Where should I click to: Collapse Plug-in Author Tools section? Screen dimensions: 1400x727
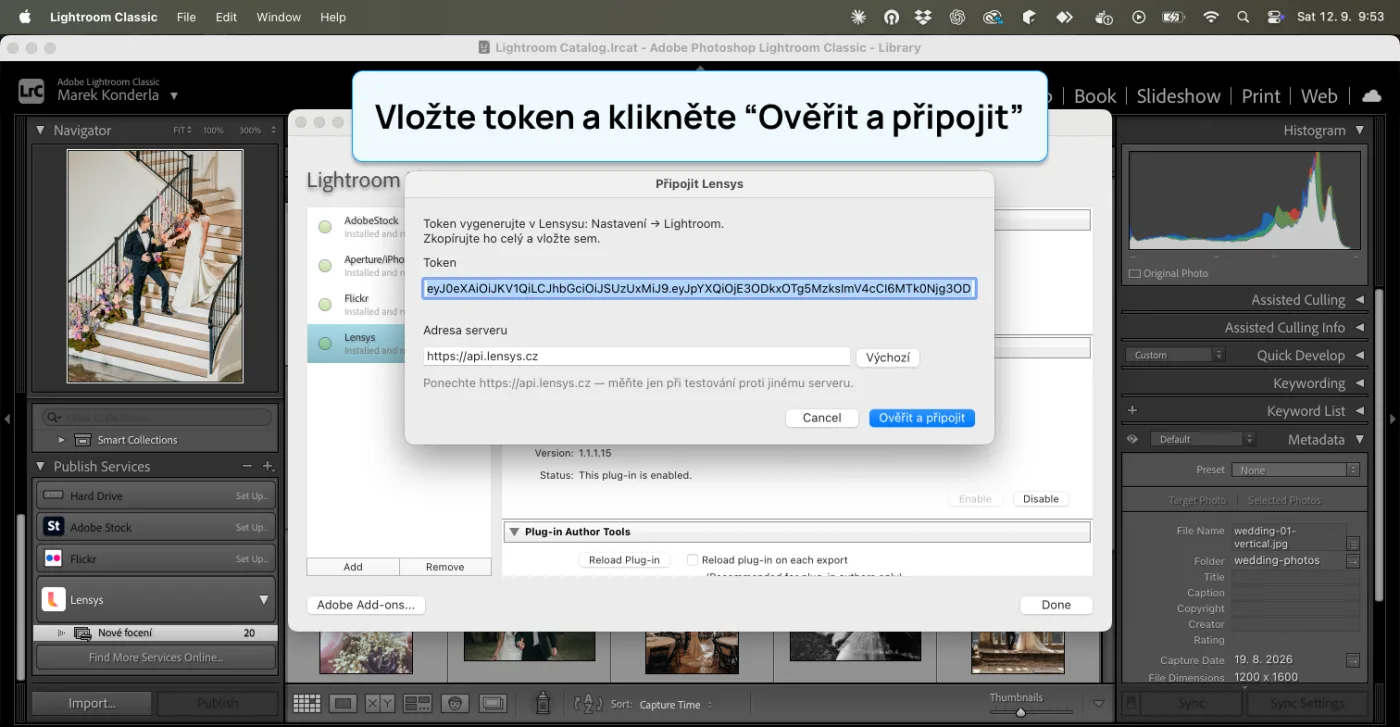coord(514,532)
